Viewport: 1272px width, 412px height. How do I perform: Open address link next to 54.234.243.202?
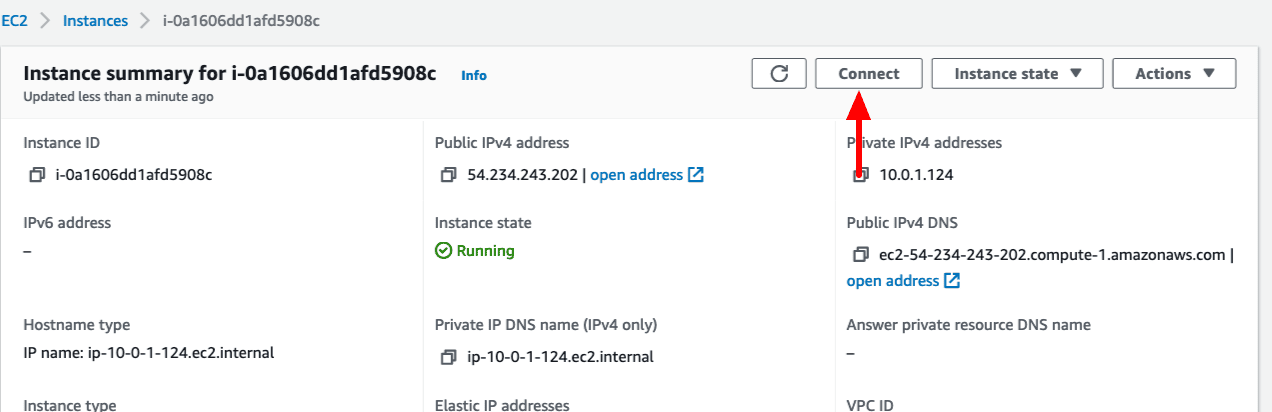[636, 175]
